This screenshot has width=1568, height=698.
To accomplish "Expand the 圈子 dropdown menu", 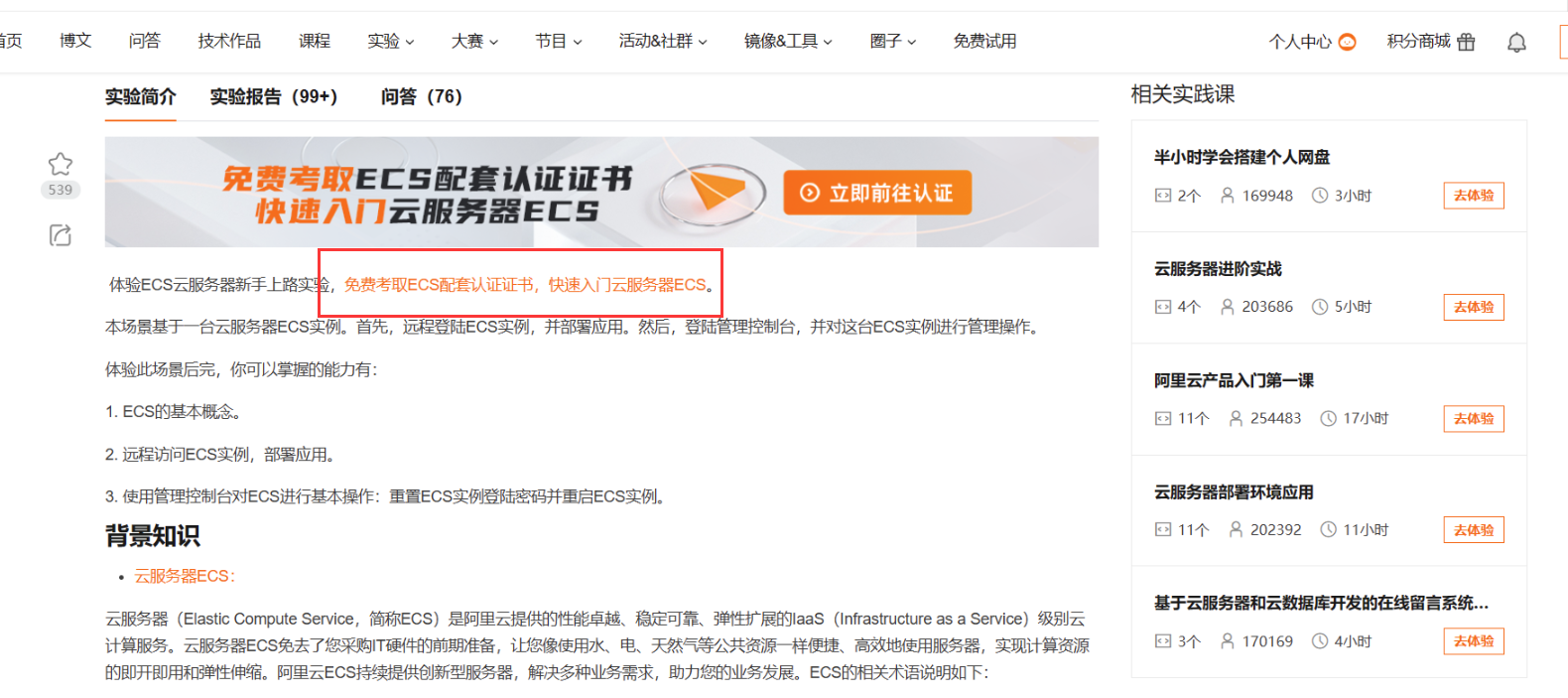I will [893, 41].
